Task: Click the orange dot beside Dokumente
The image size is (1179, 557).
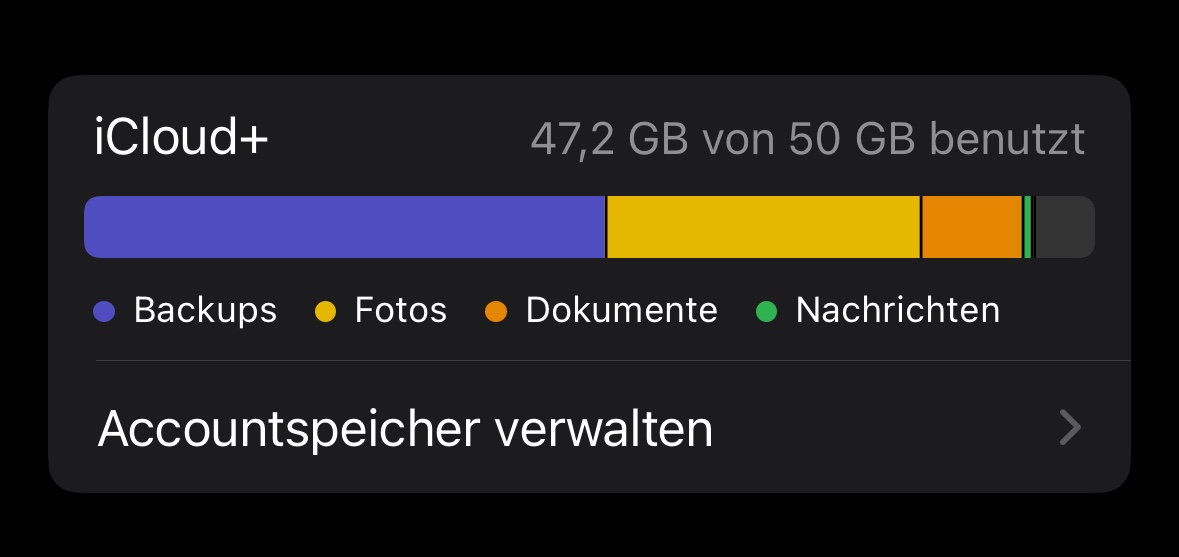Action: (x=496, y=311)
